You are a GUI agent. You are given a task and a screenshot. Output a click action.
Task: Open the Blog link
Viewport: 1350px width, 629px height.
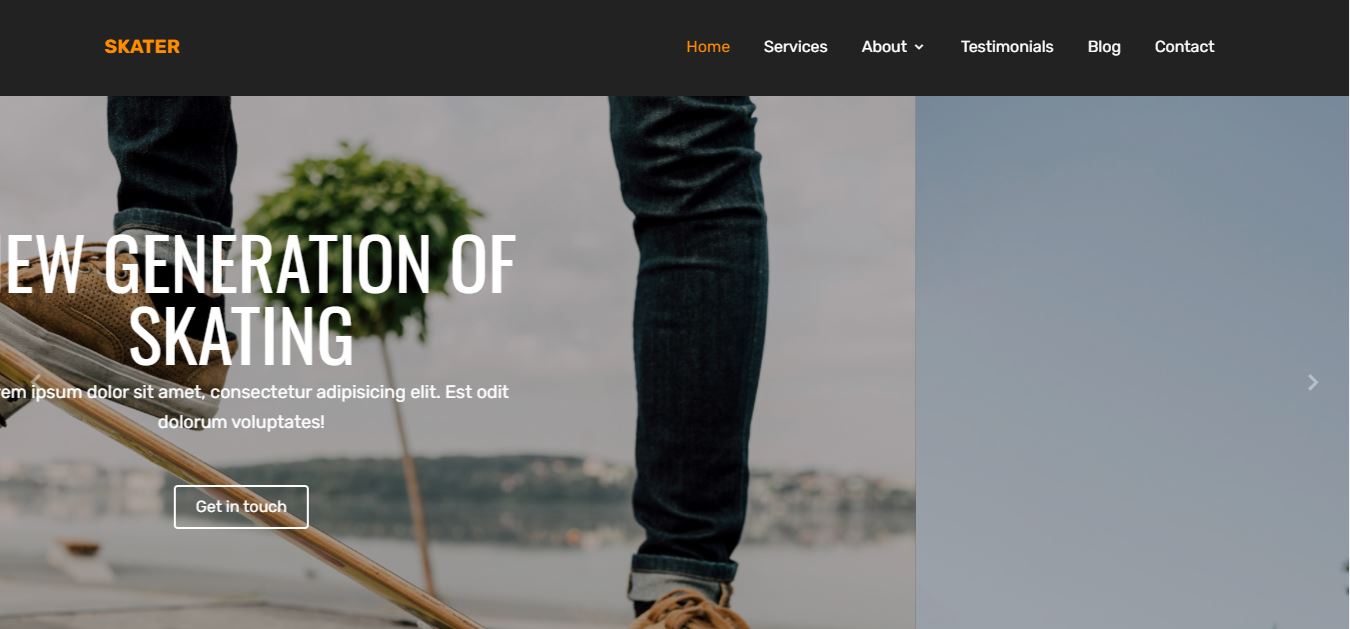point(1104,46)
